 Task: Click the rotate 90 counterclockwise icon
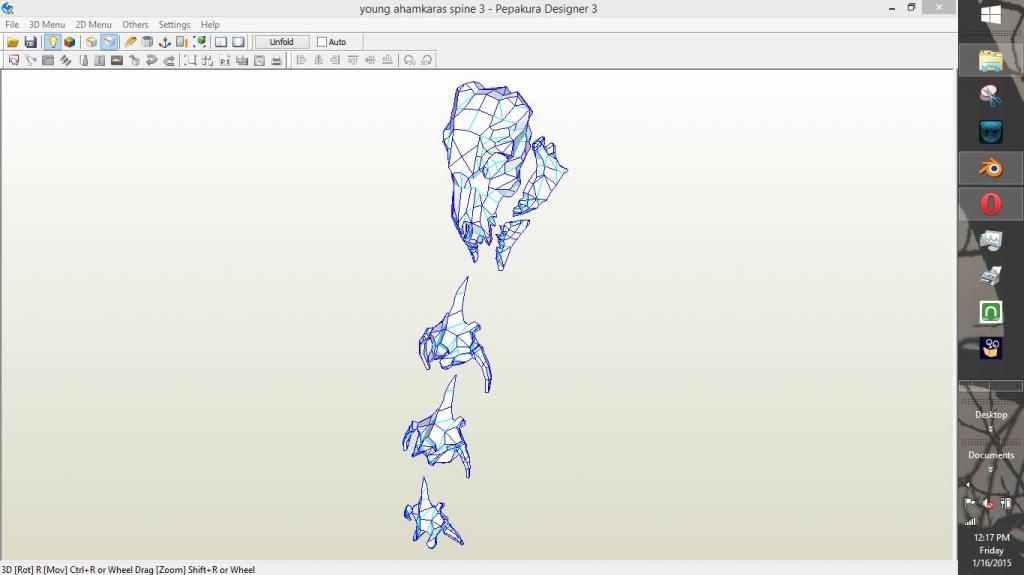pyautogui.click(x=409, y=60)
